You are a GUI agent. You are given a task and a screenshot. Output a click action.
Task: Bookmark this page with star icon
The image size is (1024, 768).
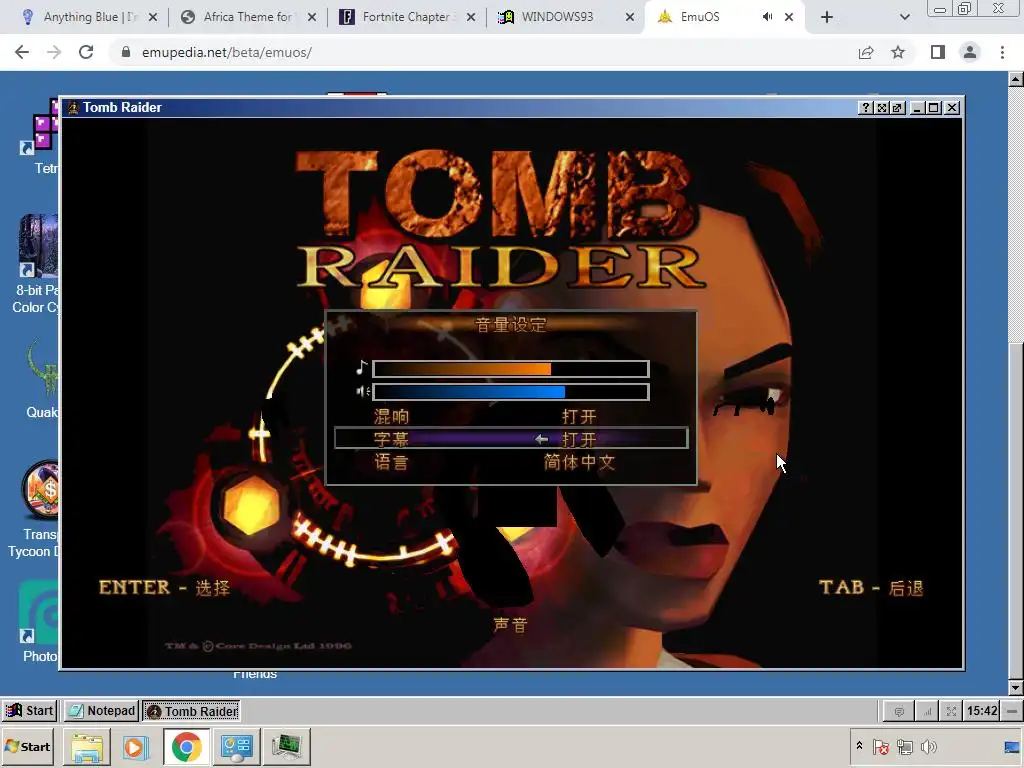coord(898,52)
